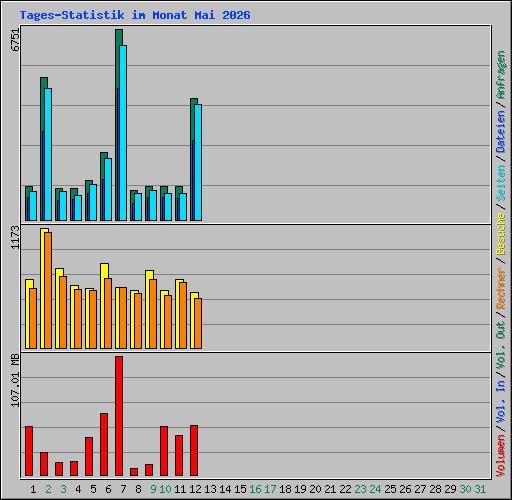Viewport: 512px width, 500px height.
Task: Click the 1173 axis maximum label
Action: point(15,238)
